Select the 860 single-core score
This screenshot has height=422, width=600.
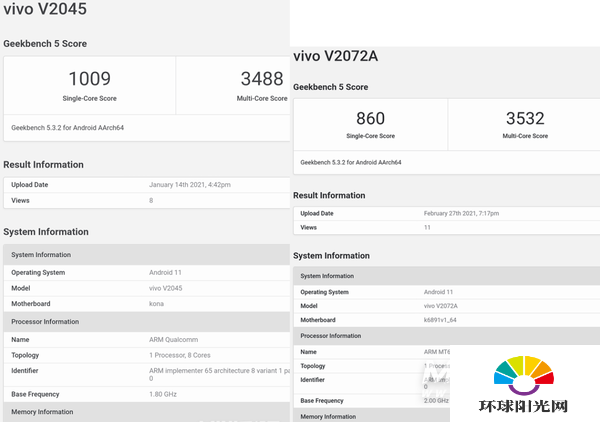click(370, 118)
